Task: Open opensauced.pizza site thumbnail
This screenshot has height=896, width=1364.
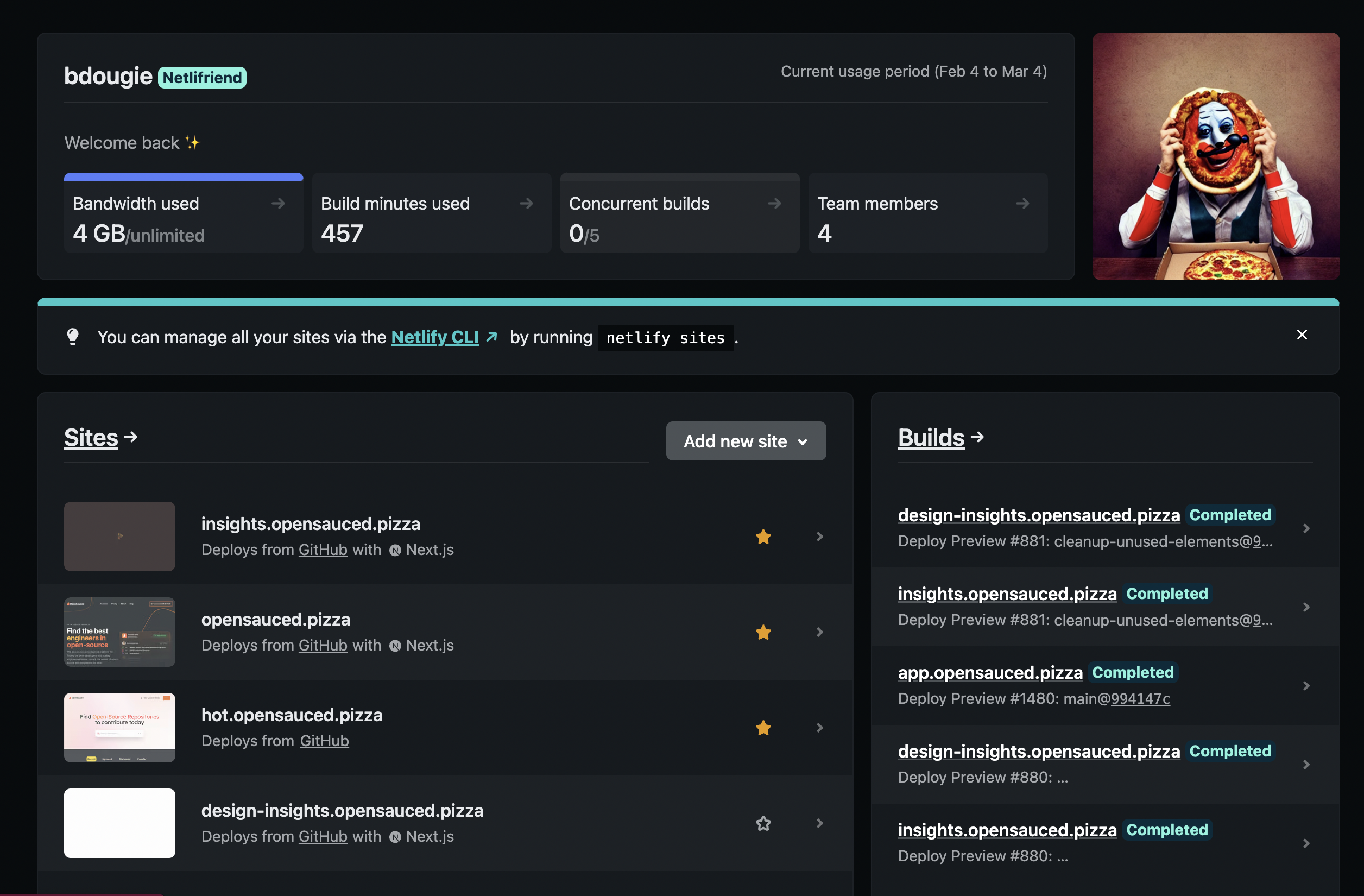Action: [119, 632]
